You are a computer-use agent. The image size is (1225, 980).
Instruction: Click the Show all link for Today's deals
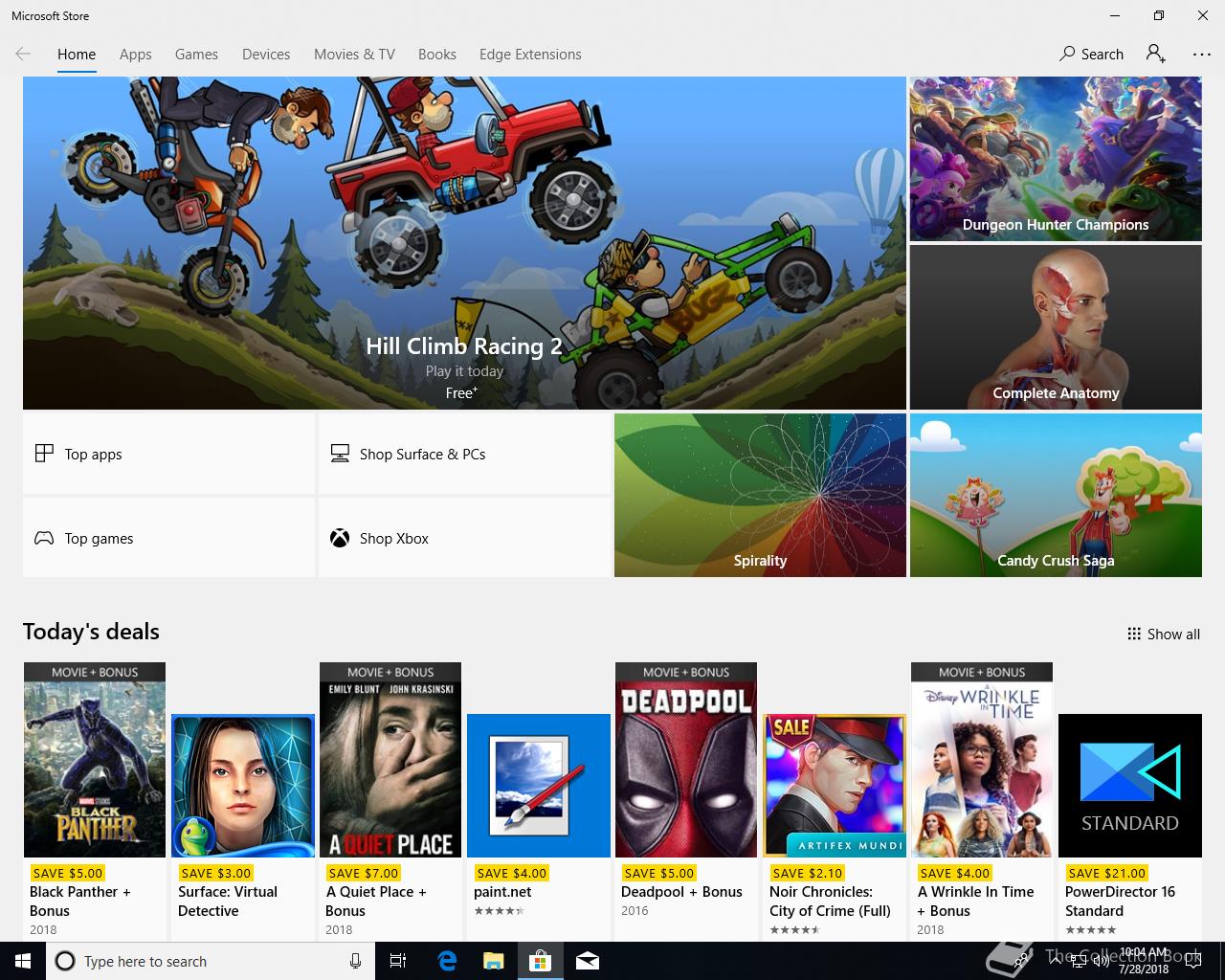tap(1164, 634)
